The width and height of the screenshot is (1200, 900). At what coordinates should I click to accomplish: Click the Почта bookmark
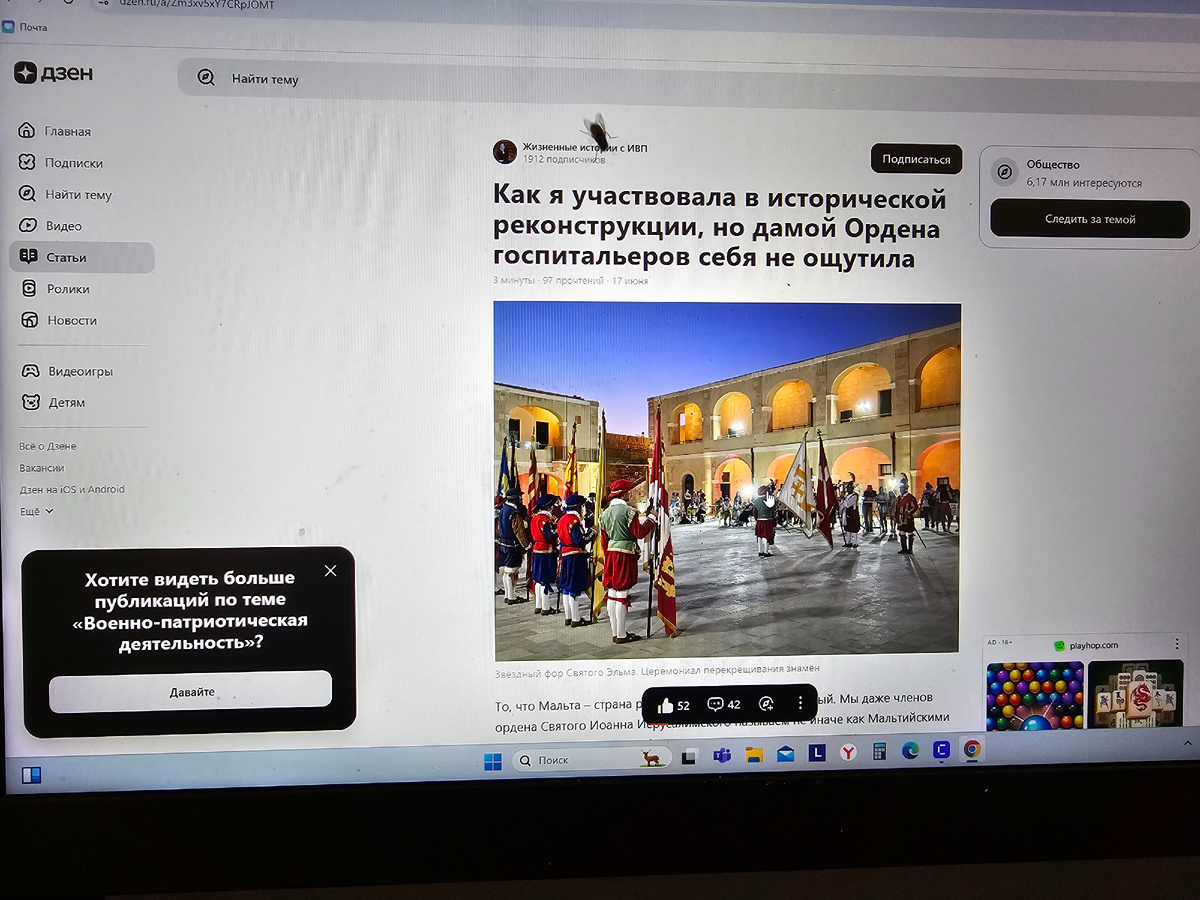[25, 27]
